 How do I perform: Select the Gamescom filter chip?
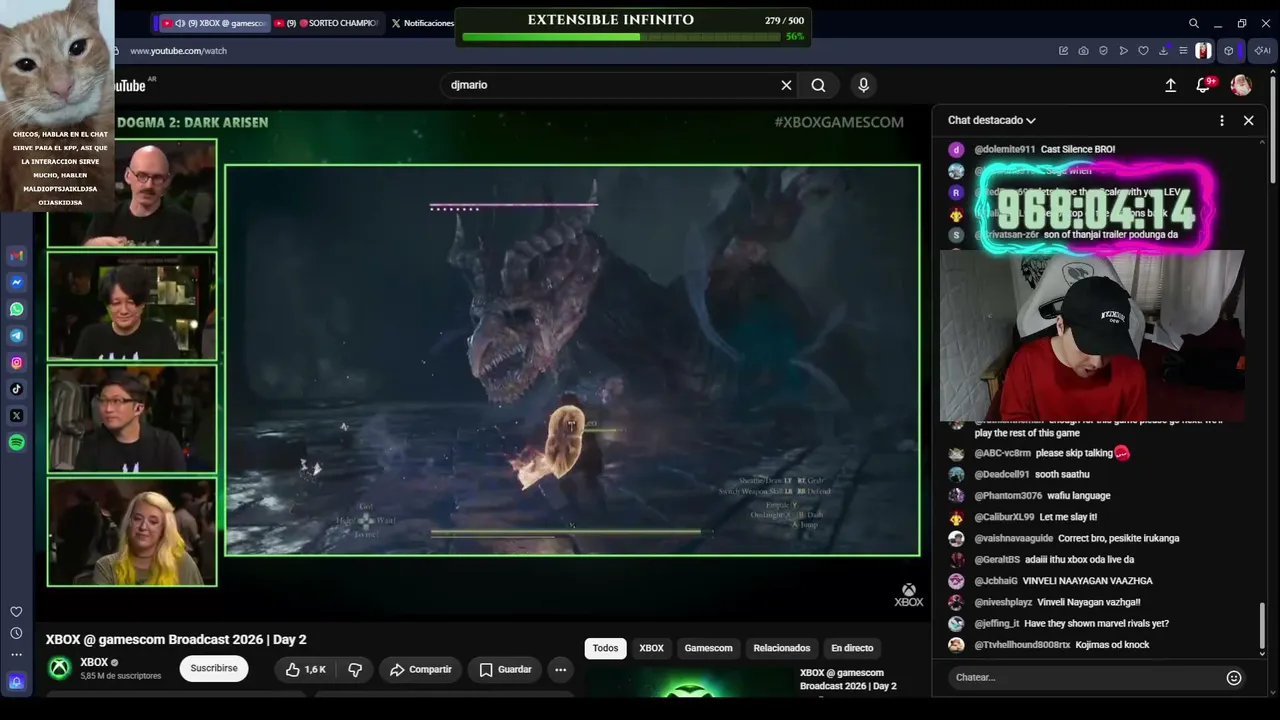(x=708, y=648)
